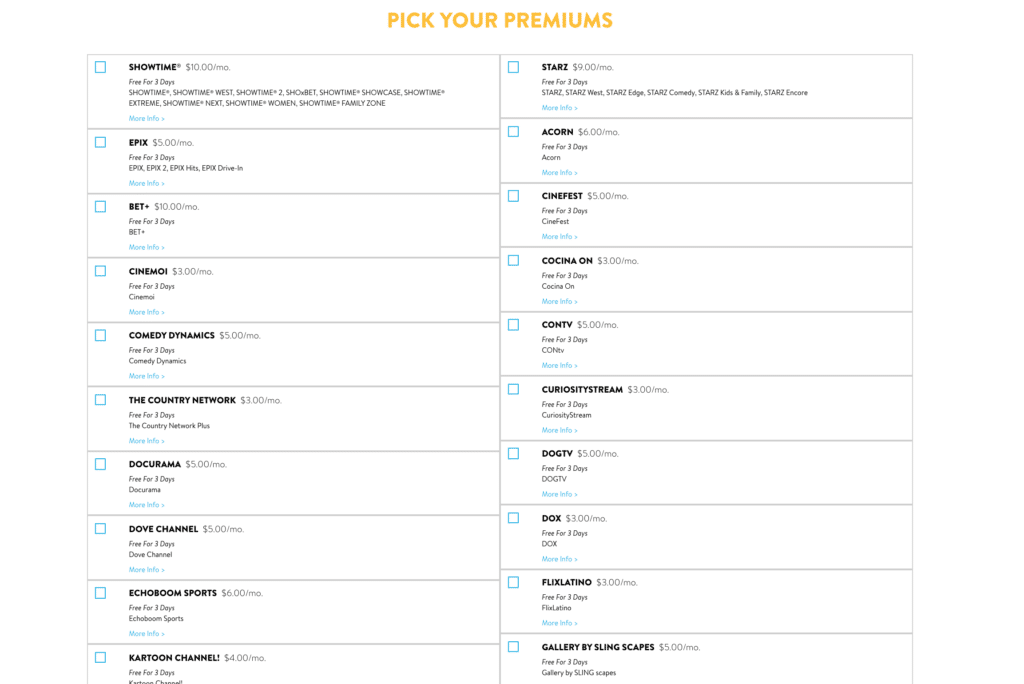Viewport: 1024px width, 684px height.
Task: Show More Info for DOCURAMA
Action: 146,505
